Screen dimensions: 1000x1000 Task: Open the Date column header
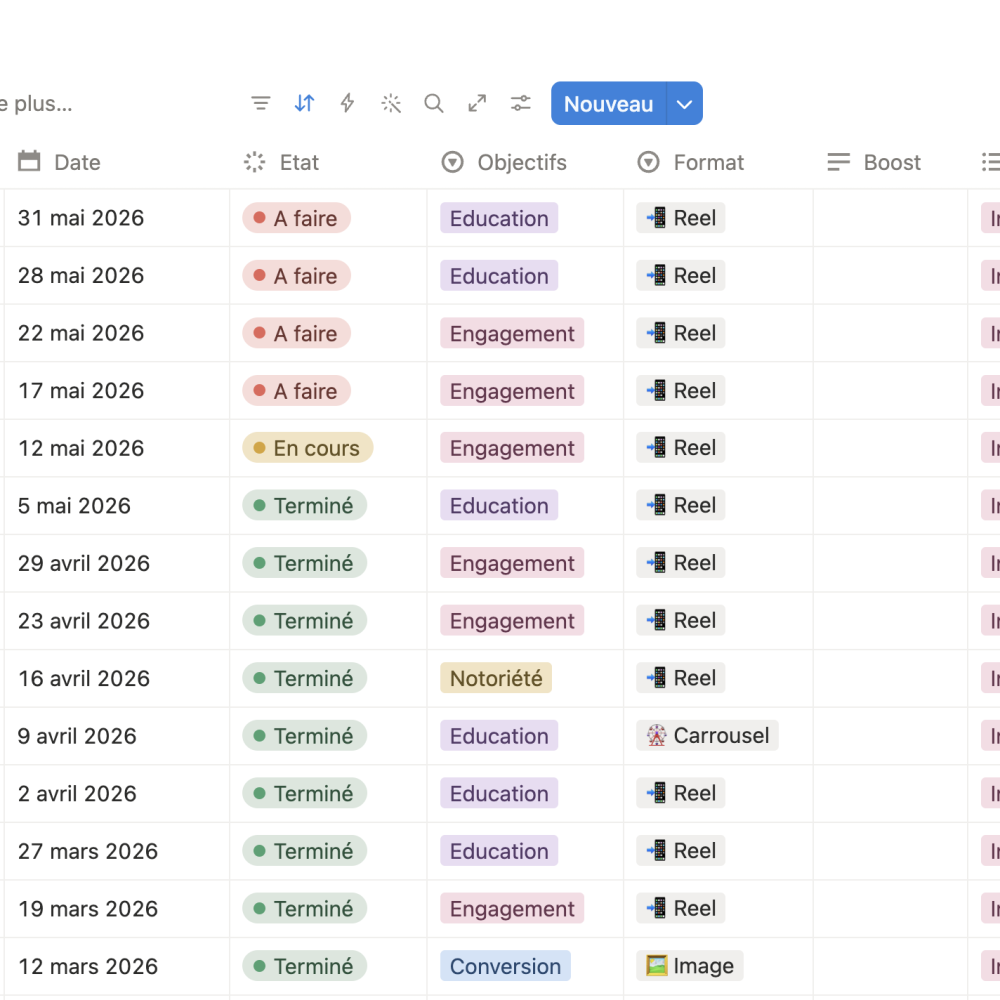tap(117, 163)
